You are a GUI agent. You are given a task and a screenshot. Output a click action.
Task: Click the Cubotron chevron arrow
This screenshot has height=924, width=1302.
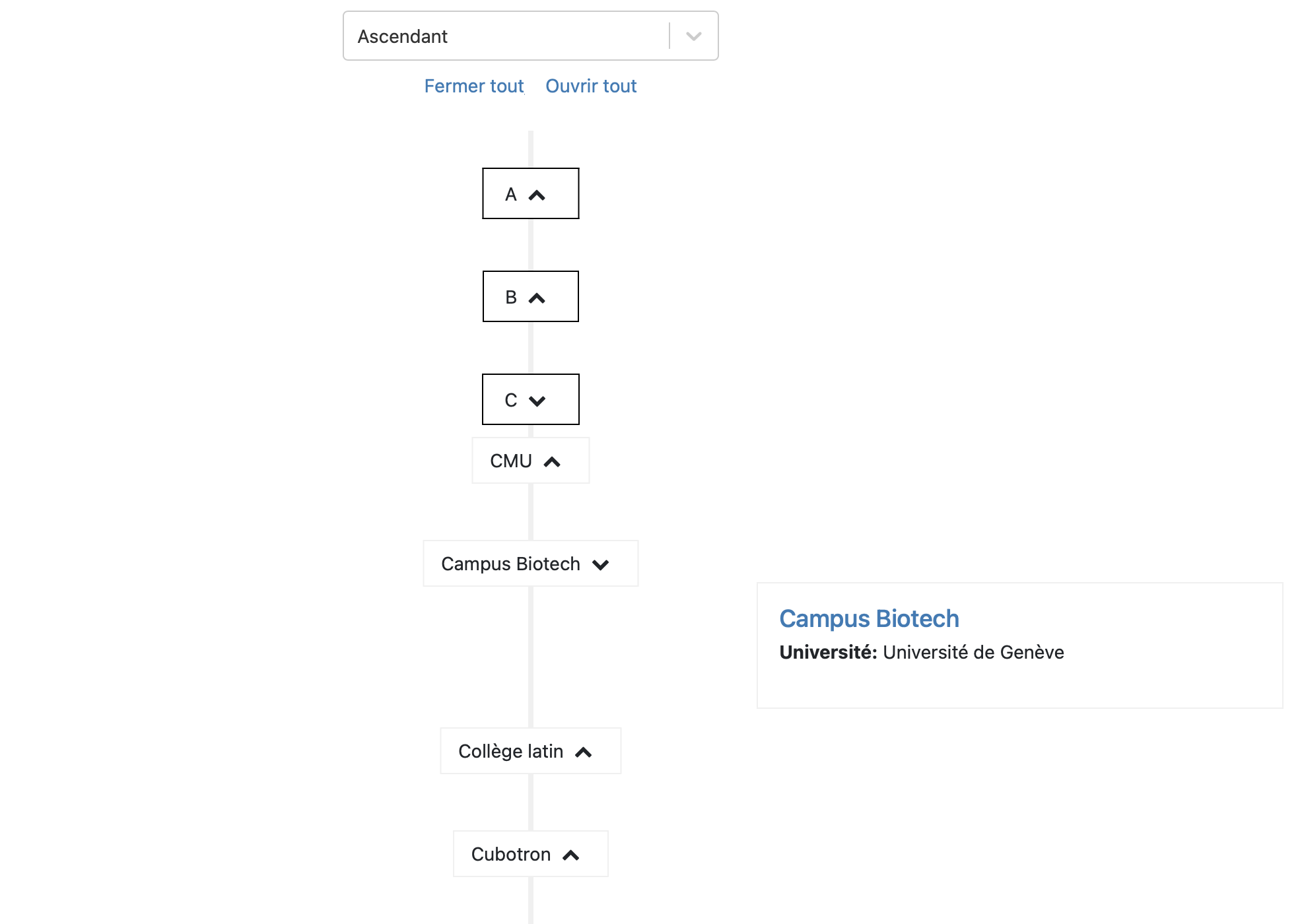pos(571,855)
